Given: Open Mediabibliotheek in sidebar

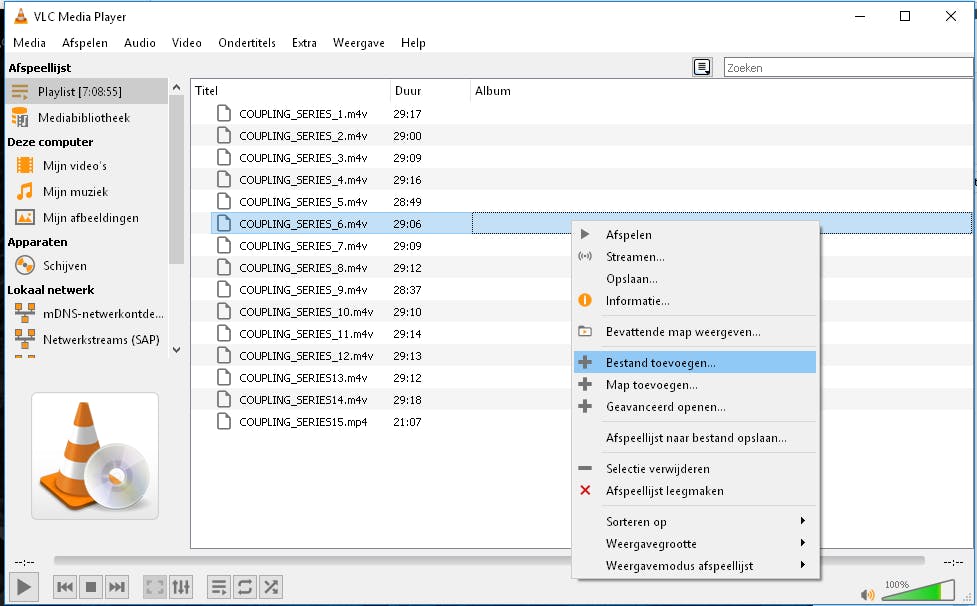Looking at the screenshot, I should point(84,118).
